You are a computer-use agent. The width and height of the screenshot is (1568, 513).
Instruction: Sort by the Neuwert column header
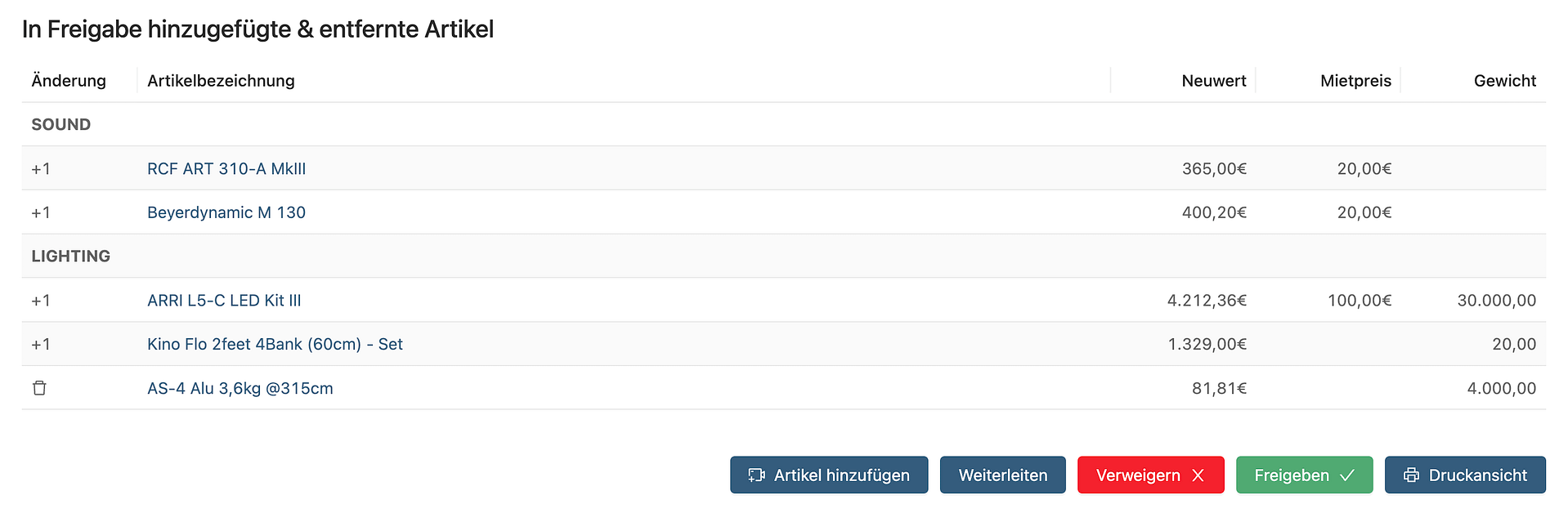pos(1213,81)
